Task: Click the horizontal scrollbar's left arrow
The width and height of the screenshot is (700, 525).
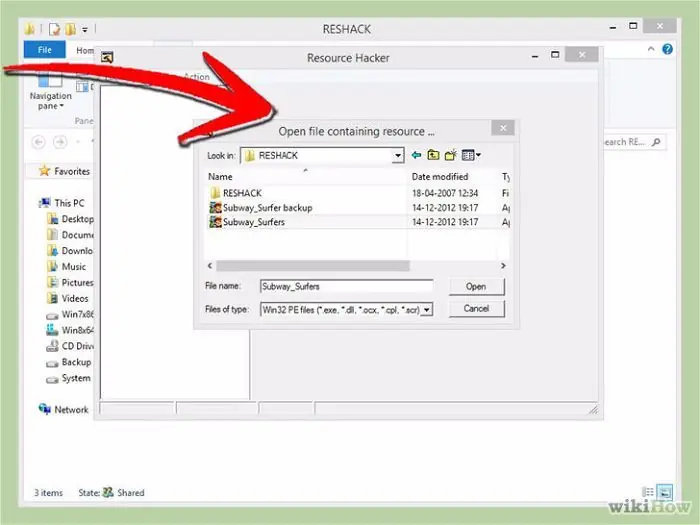Action: [x=210, y=266]
